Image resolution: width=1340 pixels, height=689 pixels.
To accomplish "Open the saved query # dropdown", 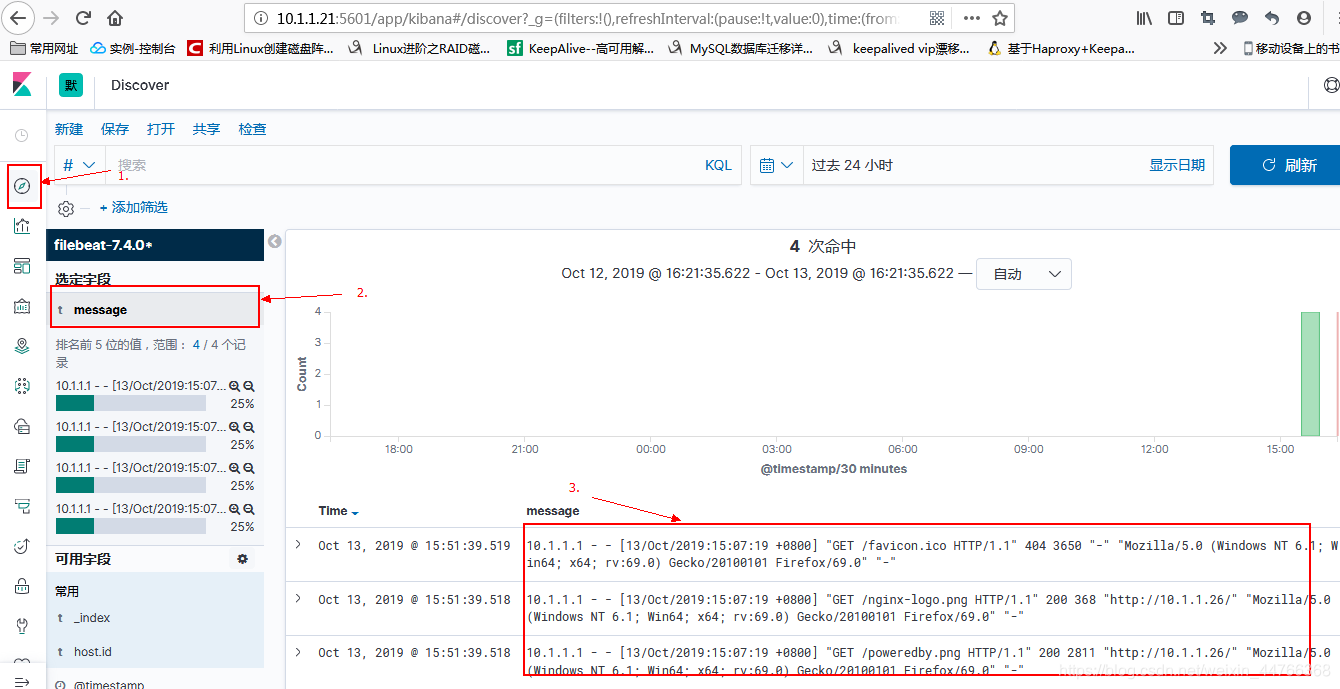I will 79,165.
